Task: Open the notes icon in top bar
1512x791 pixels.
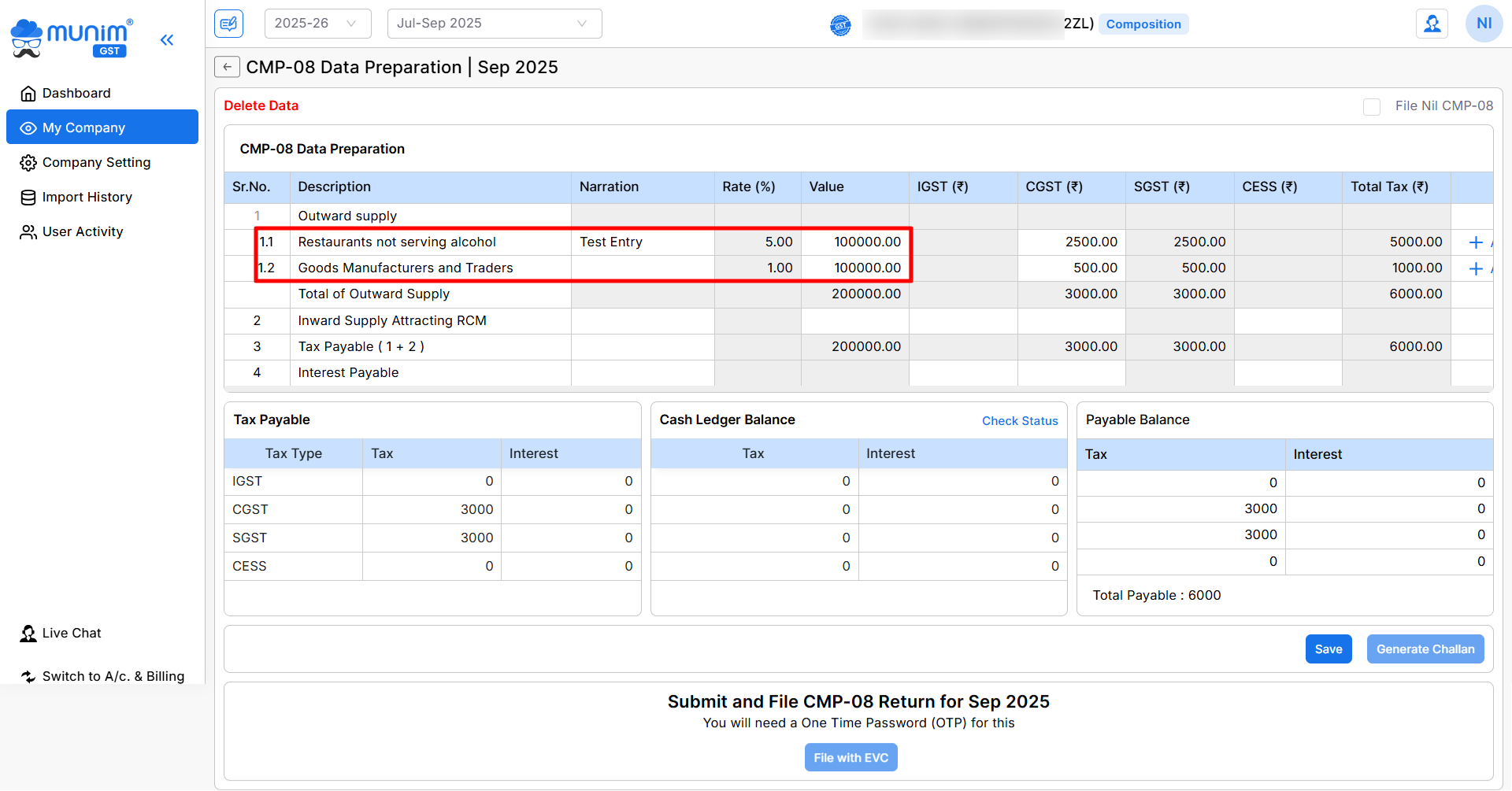Action: [228, 24]
